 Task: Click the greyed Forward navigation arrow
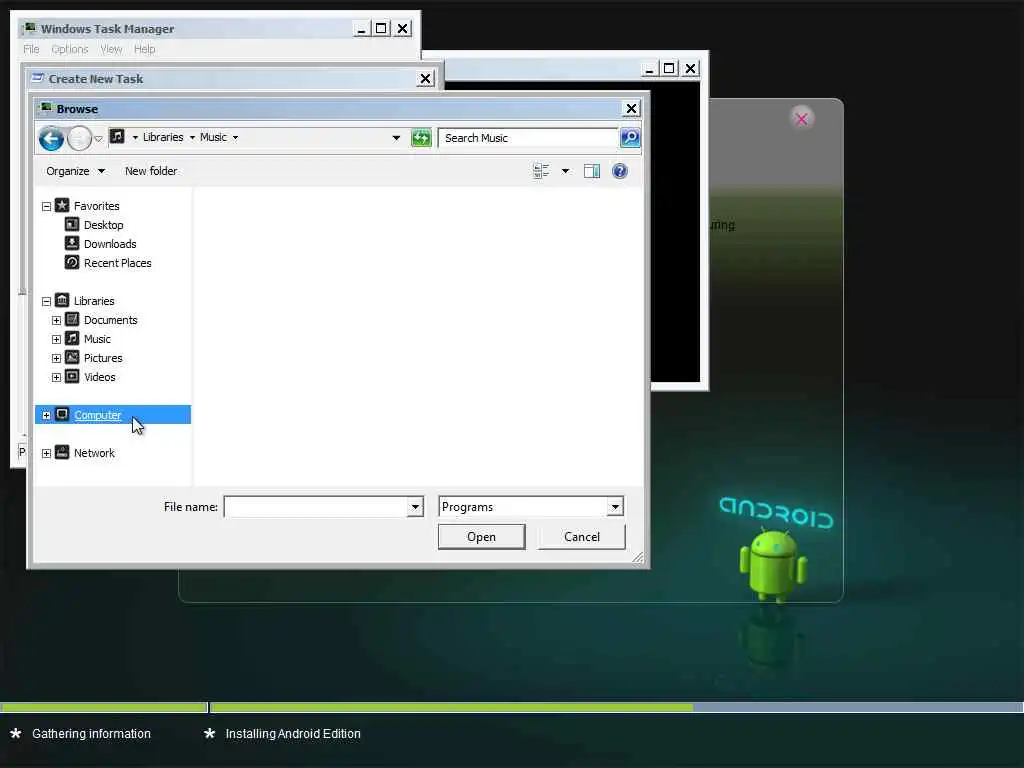click(x=79, y=138)
